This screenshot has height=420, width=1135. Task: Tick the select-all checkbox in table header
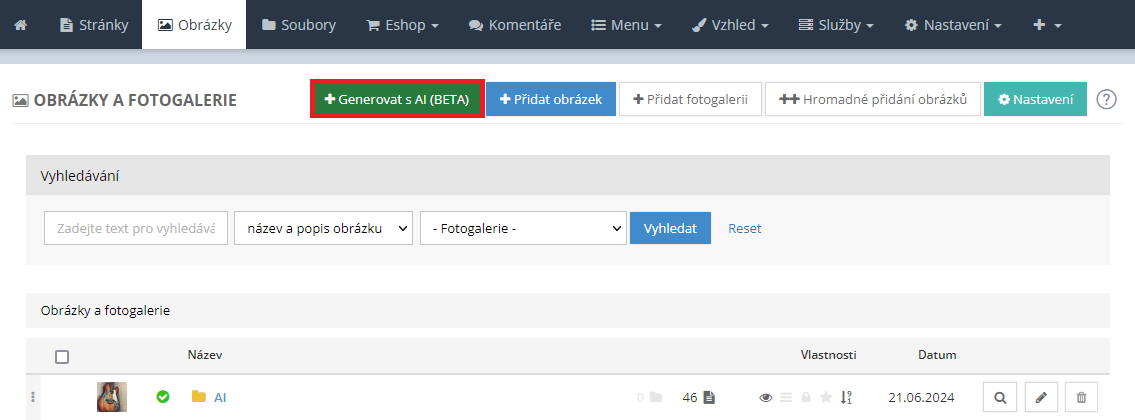click(62, 356)
